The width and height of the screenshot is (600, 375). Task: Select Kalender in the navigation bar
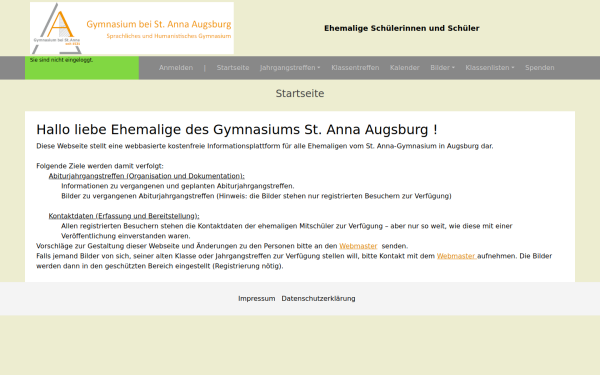point(404,68)
